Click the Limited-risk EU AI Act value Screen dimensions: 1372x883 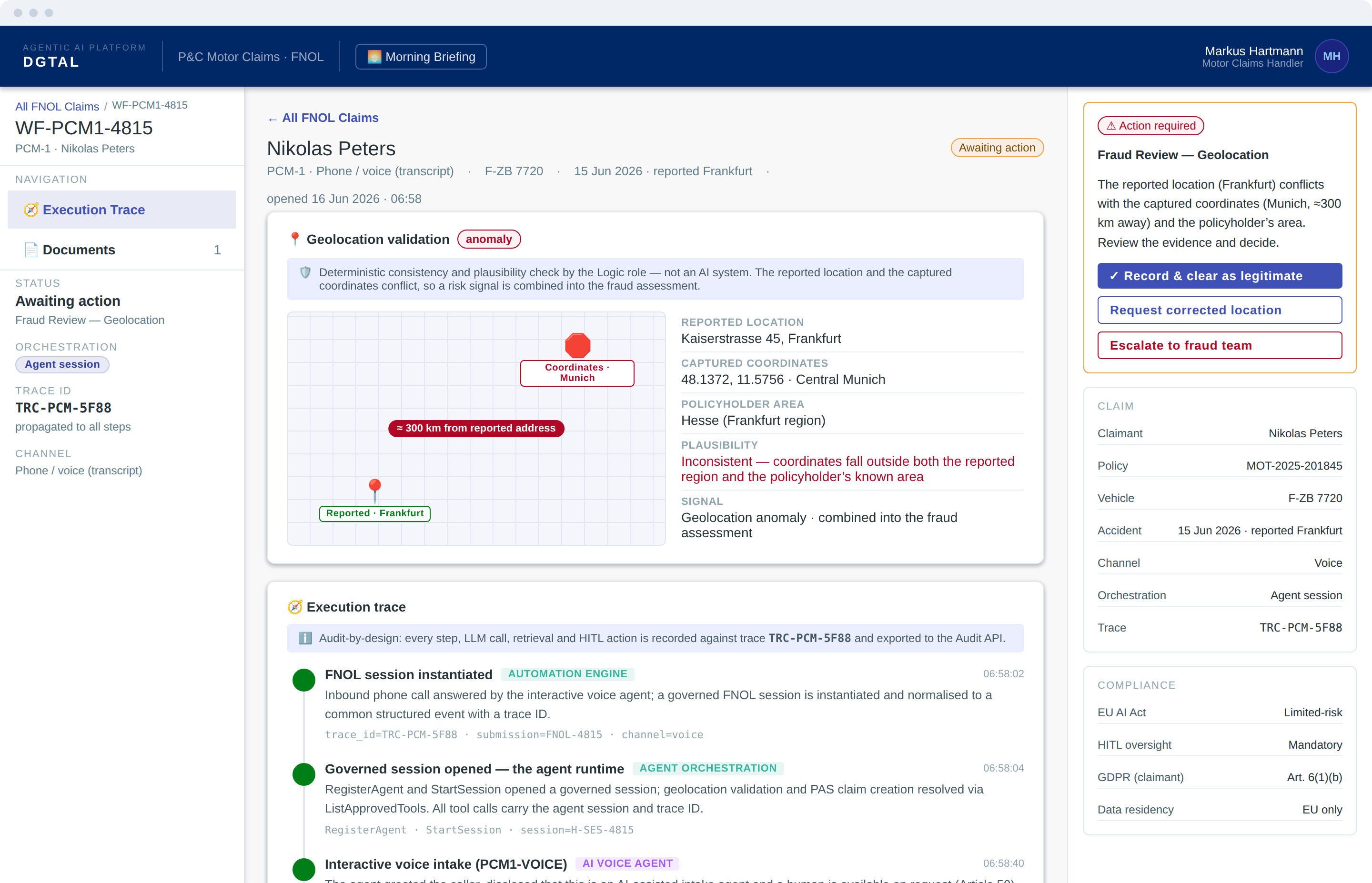1313,712
